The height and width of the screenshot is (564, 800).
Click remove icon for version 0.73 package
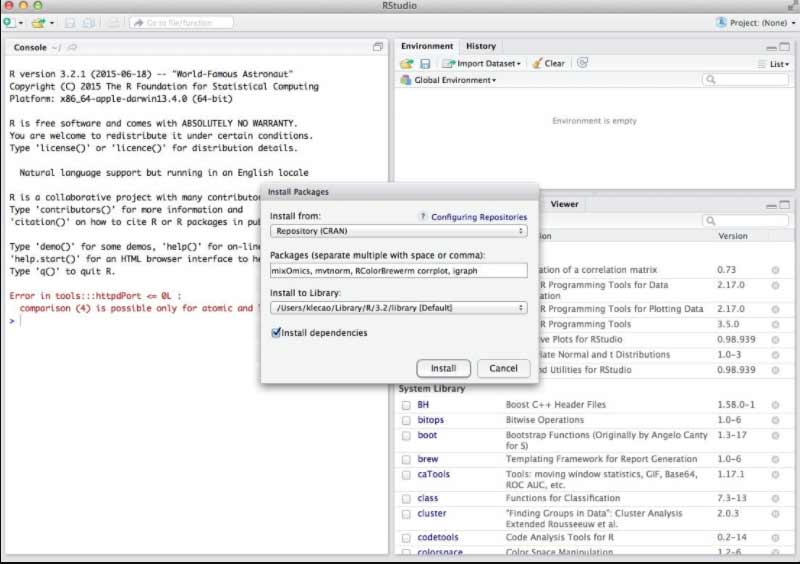coord(775,270)
